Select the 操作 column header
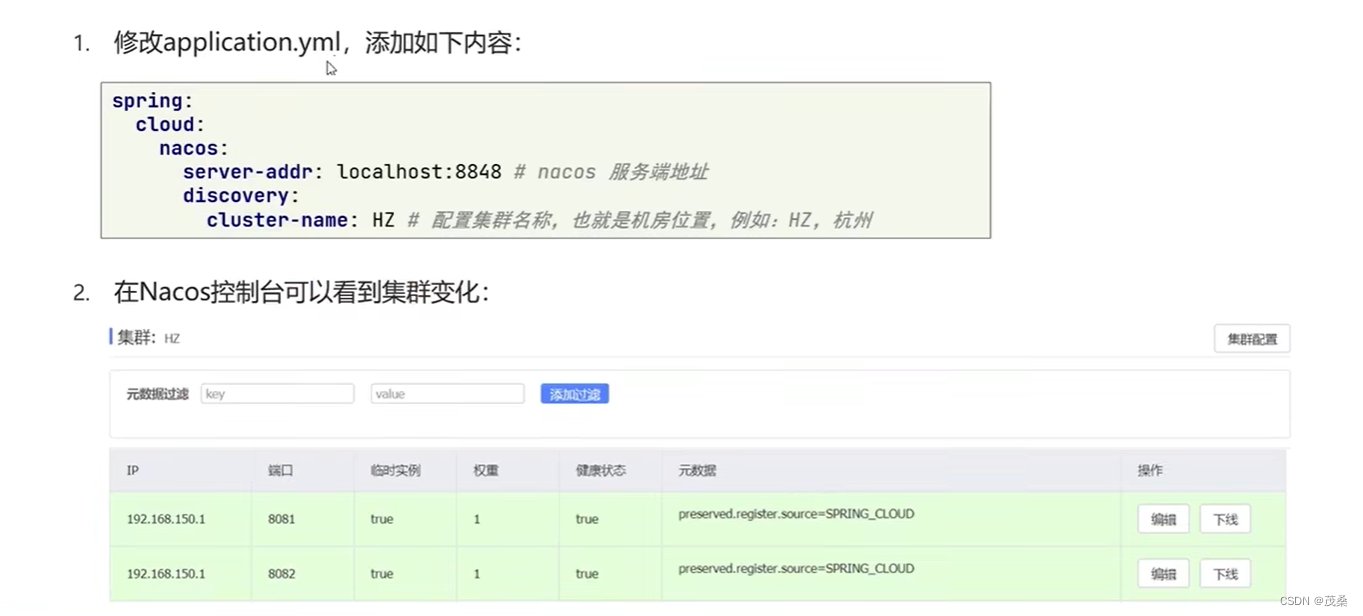Viewport: 1363px width, 616px height. (x=1150, y=470)
